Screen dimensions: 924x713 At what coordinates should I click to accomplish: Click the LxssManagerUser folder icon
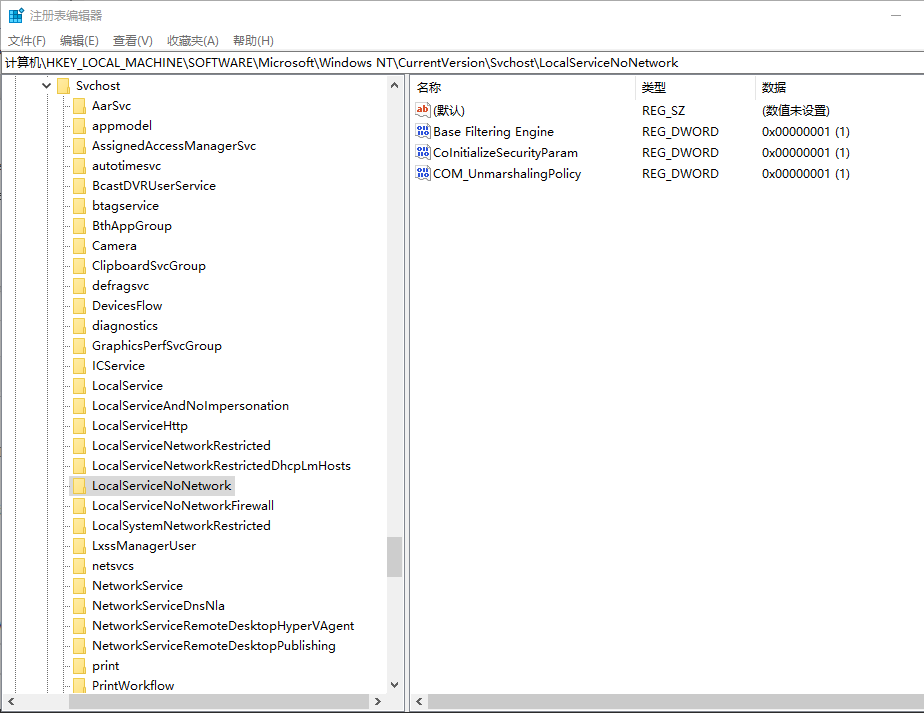coord(80,546)
